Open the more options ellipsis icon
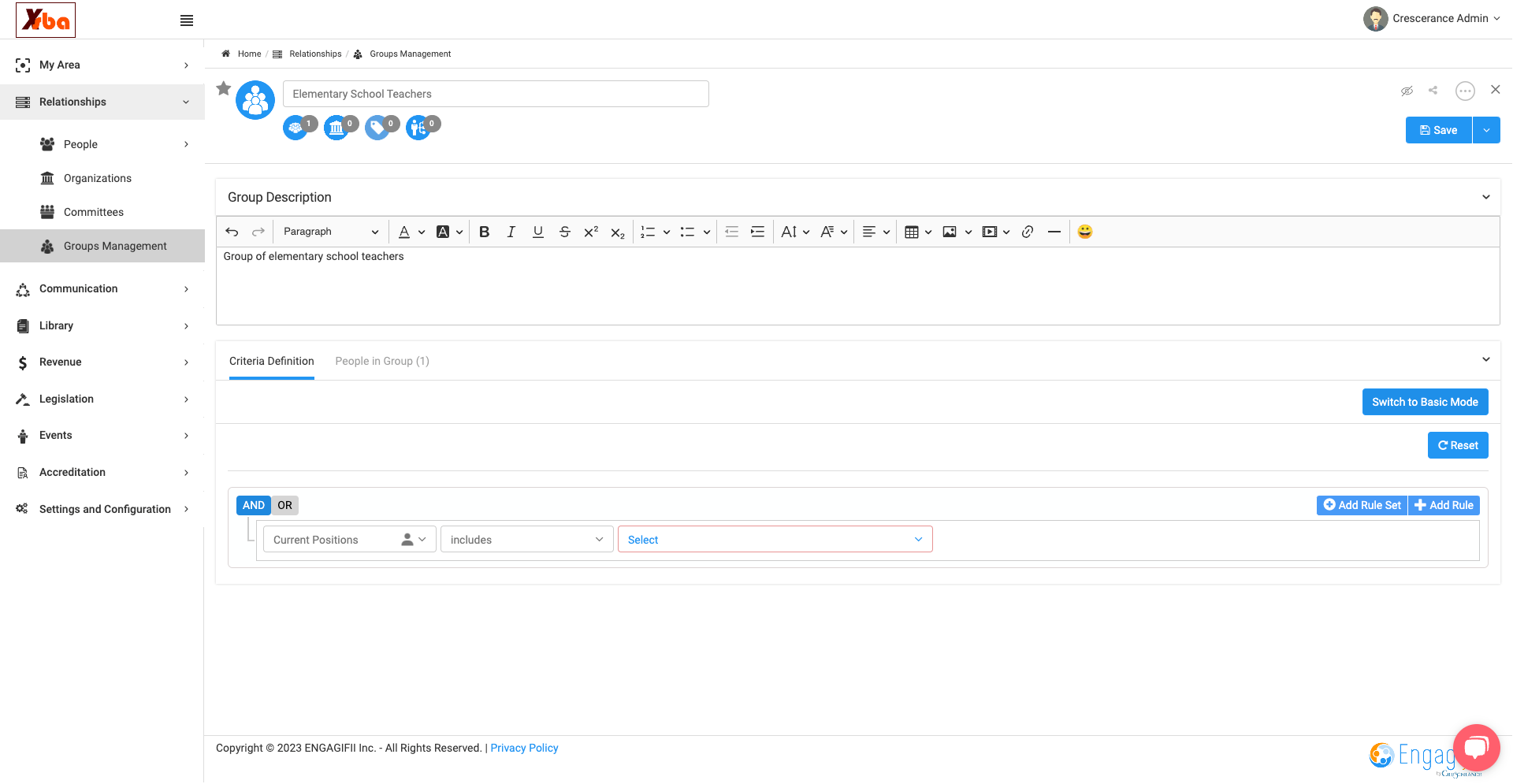Image resolution: width=1513 pixels, height=784 pixels. coord(1465,91)
